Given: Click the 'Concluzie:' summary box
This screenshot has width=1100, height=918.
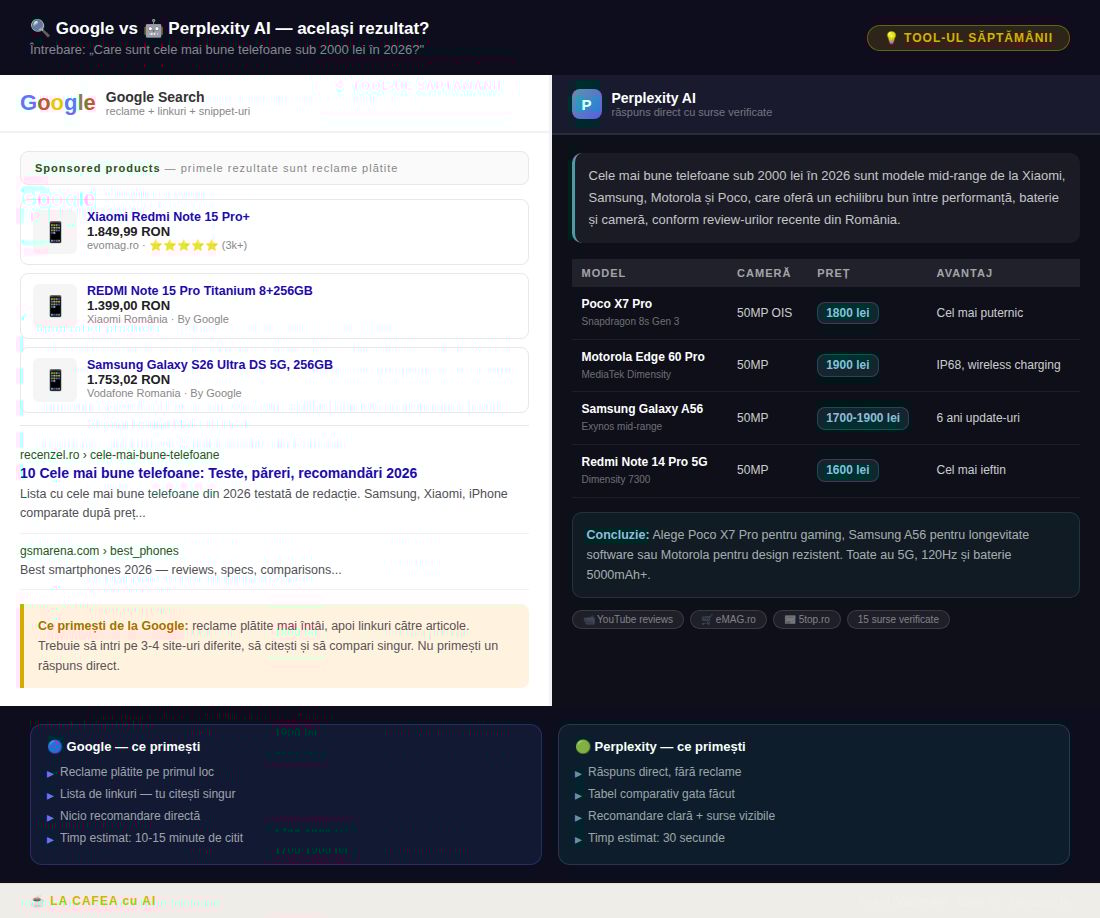Looking at the screenshot, I should tap(826, 555).
